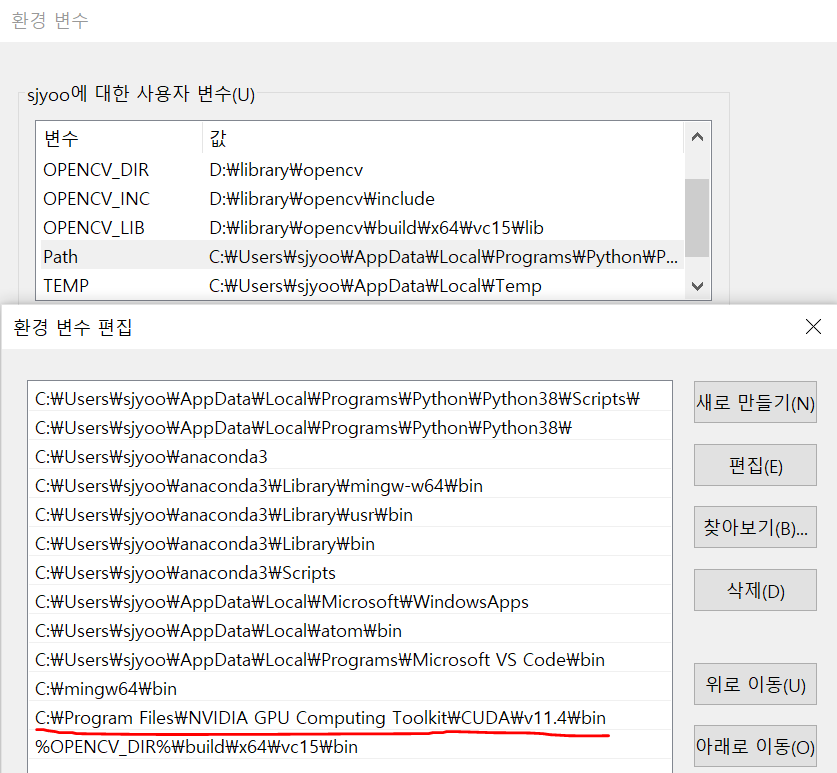Select the Local\atom\bin path entry
Screen dimensions: 837x773
coord(350,631)
